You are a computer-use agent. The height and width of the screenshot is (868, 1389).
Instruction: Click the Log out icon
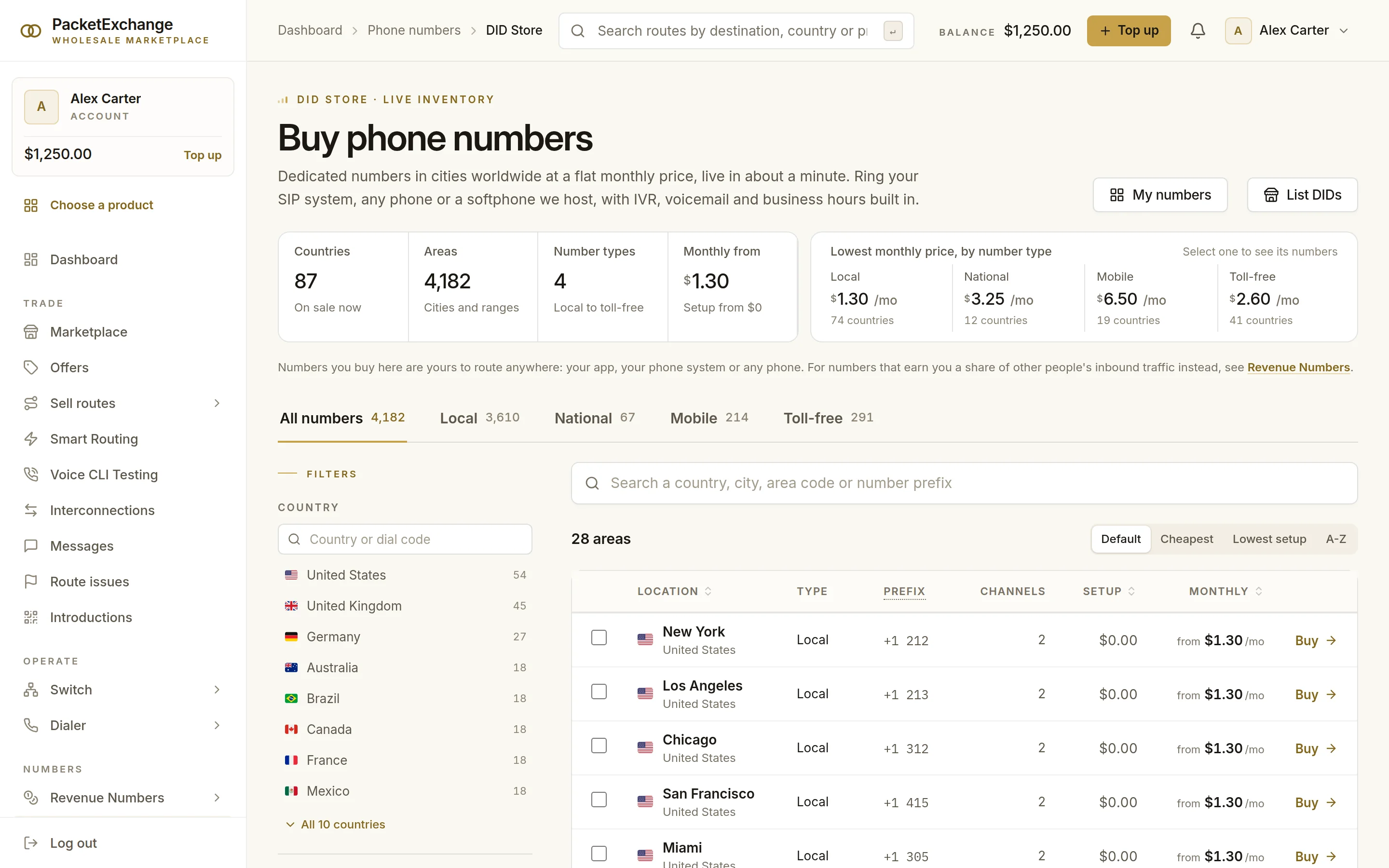[31, 843]
